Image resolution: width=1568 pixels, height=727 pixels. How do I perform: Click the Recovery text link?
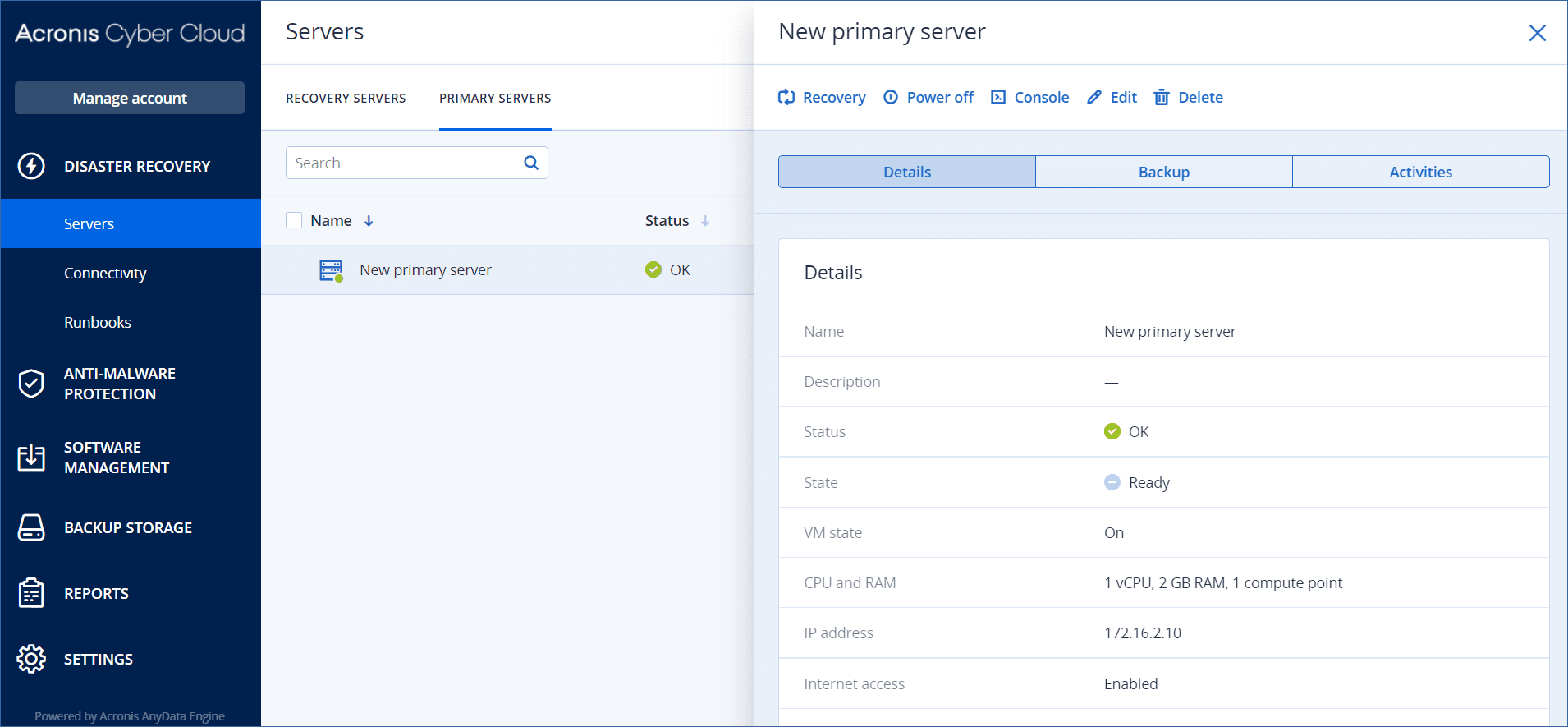point(834,97)
